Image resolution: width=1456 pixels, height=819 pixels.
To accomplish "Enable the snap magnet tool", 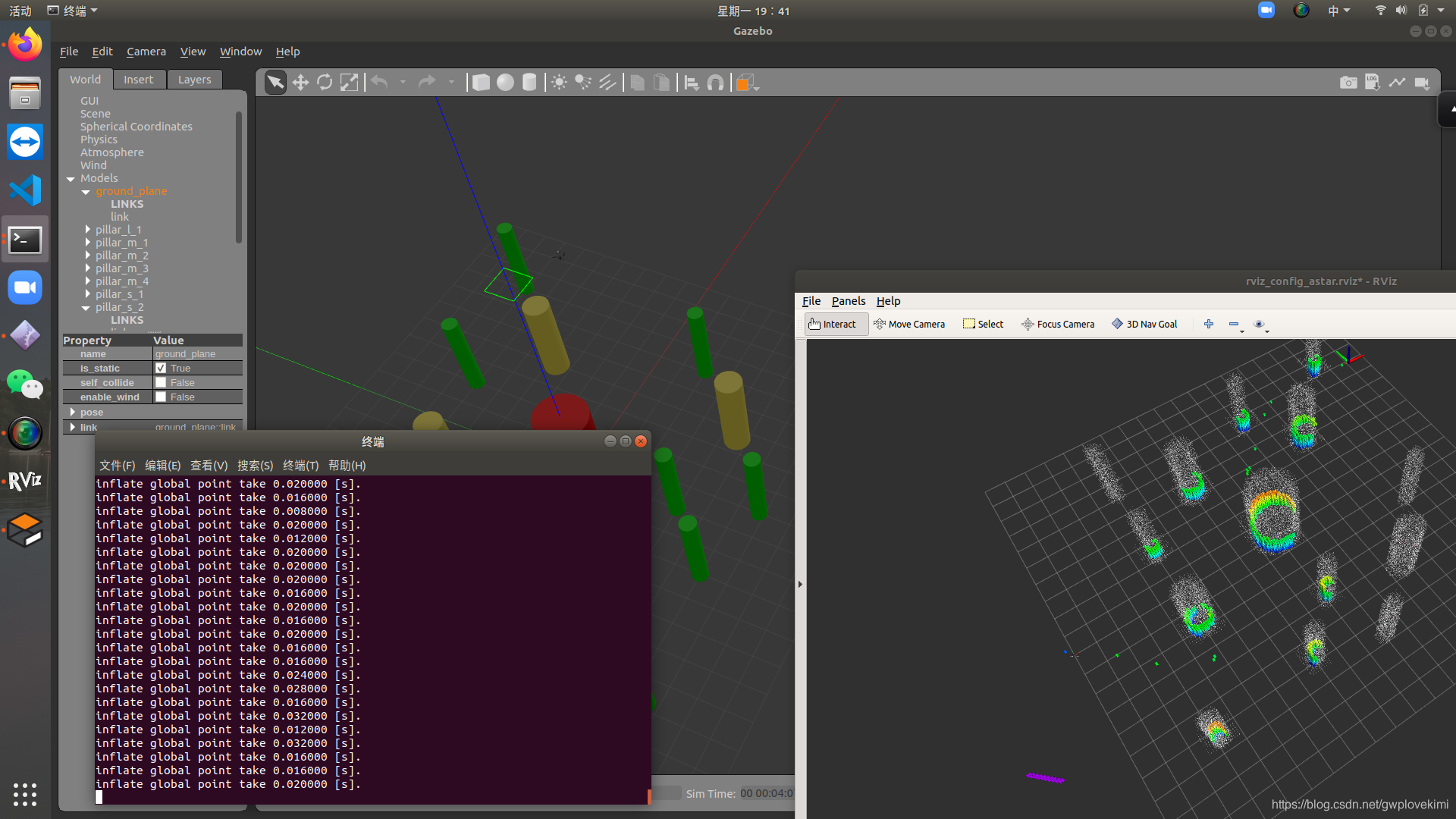I will pos(715,83).
